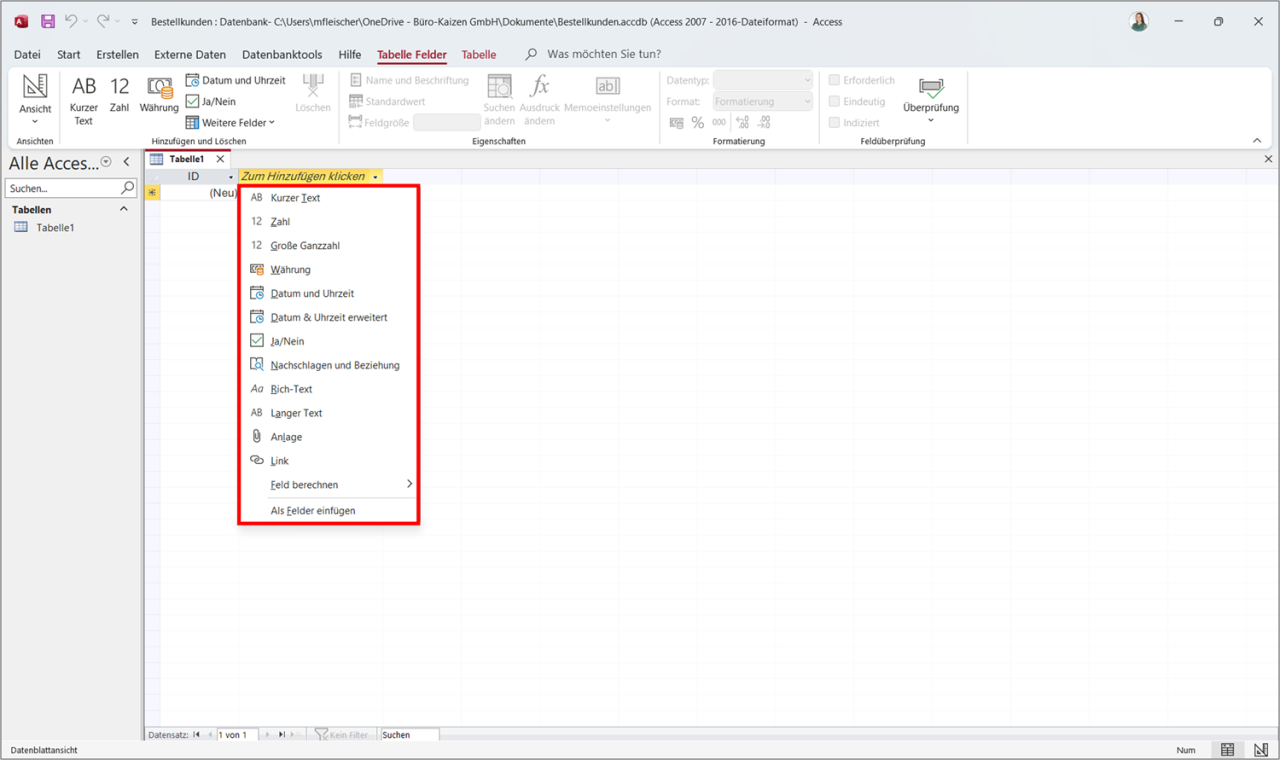Image resolution: width=1280 pixels, height=760 pixels.
Task: Open the Zum Hinzufügen klicken column dropdown
Action: pyautogui.click(x=375, y=177)
